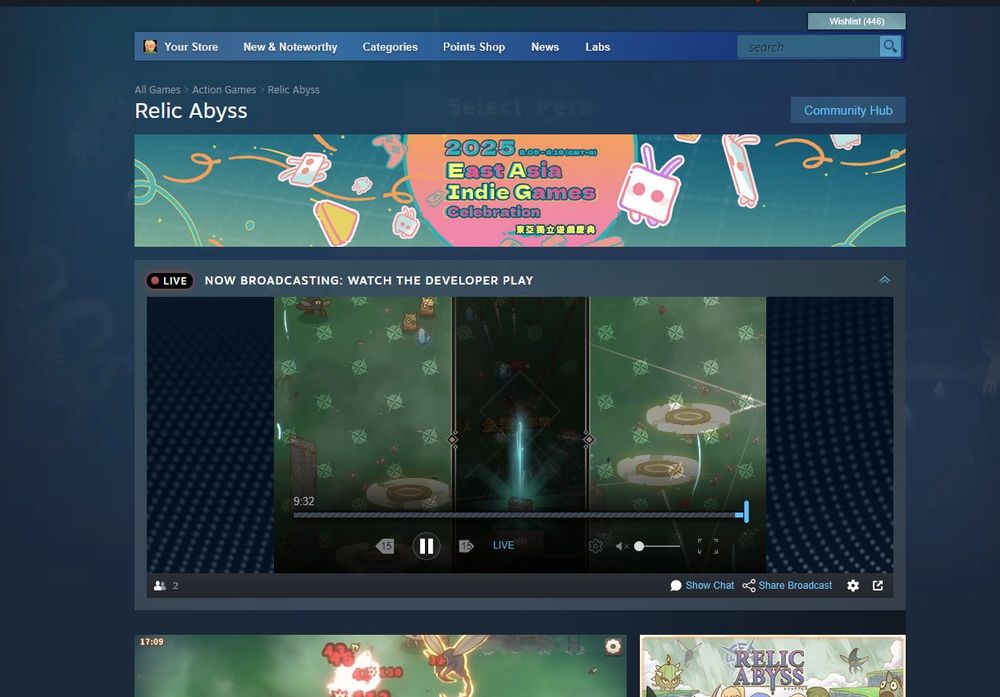Screen dimensions: 1000x697
Task: Pause the broadcast video
Action: click(426, 546)
